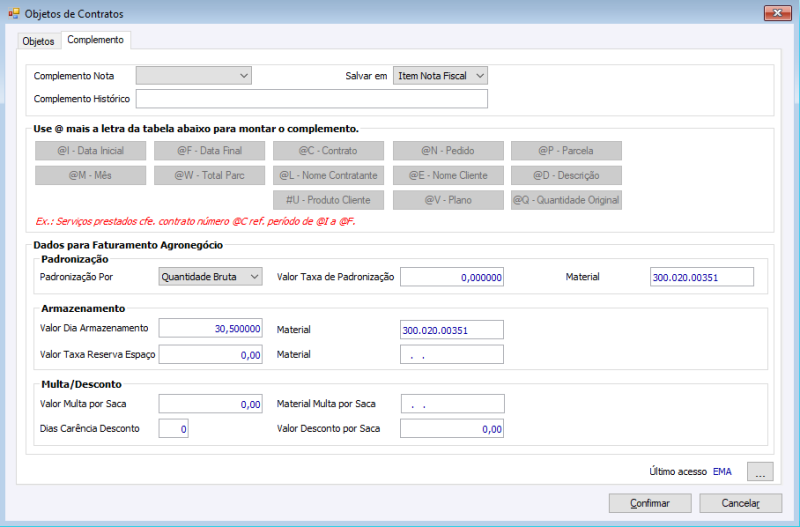Cancel the Objetos de Contratos dialog
Viewport: 800px width, 527px height.
click(x=740, y=503)
